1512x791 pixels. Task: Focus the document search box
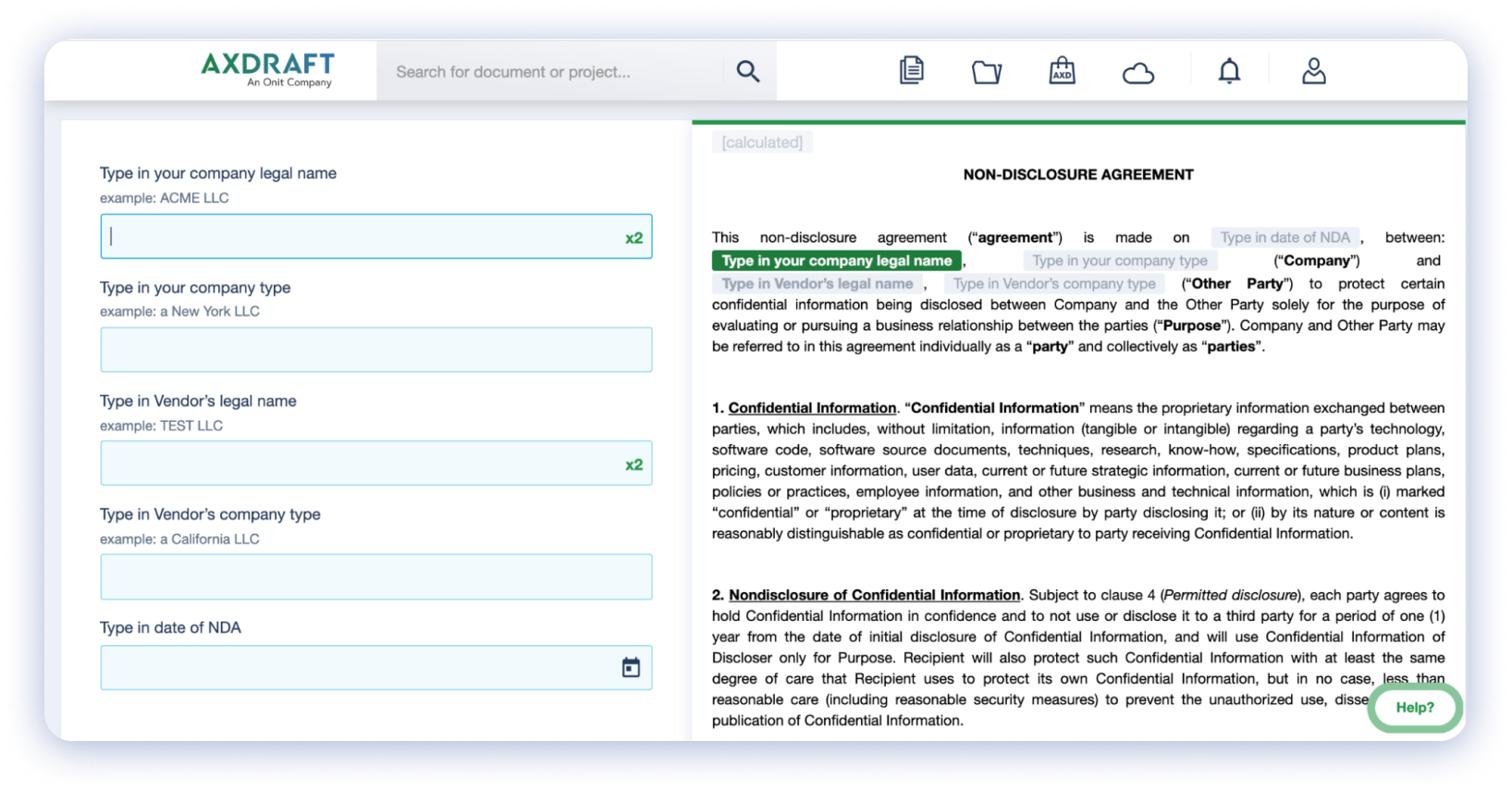point(550,72)
